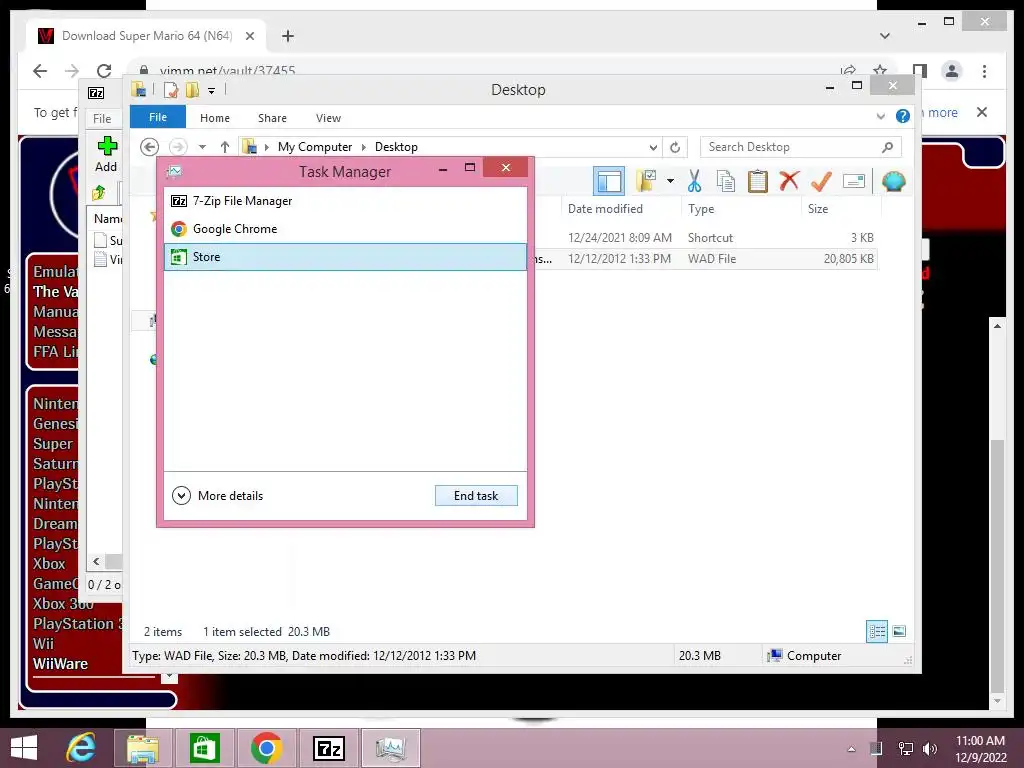Image resolution: width=1024 pixels, height=768 pixels.
Task: Click Explorer quick access Properties icon
Action: click(171, 90)
